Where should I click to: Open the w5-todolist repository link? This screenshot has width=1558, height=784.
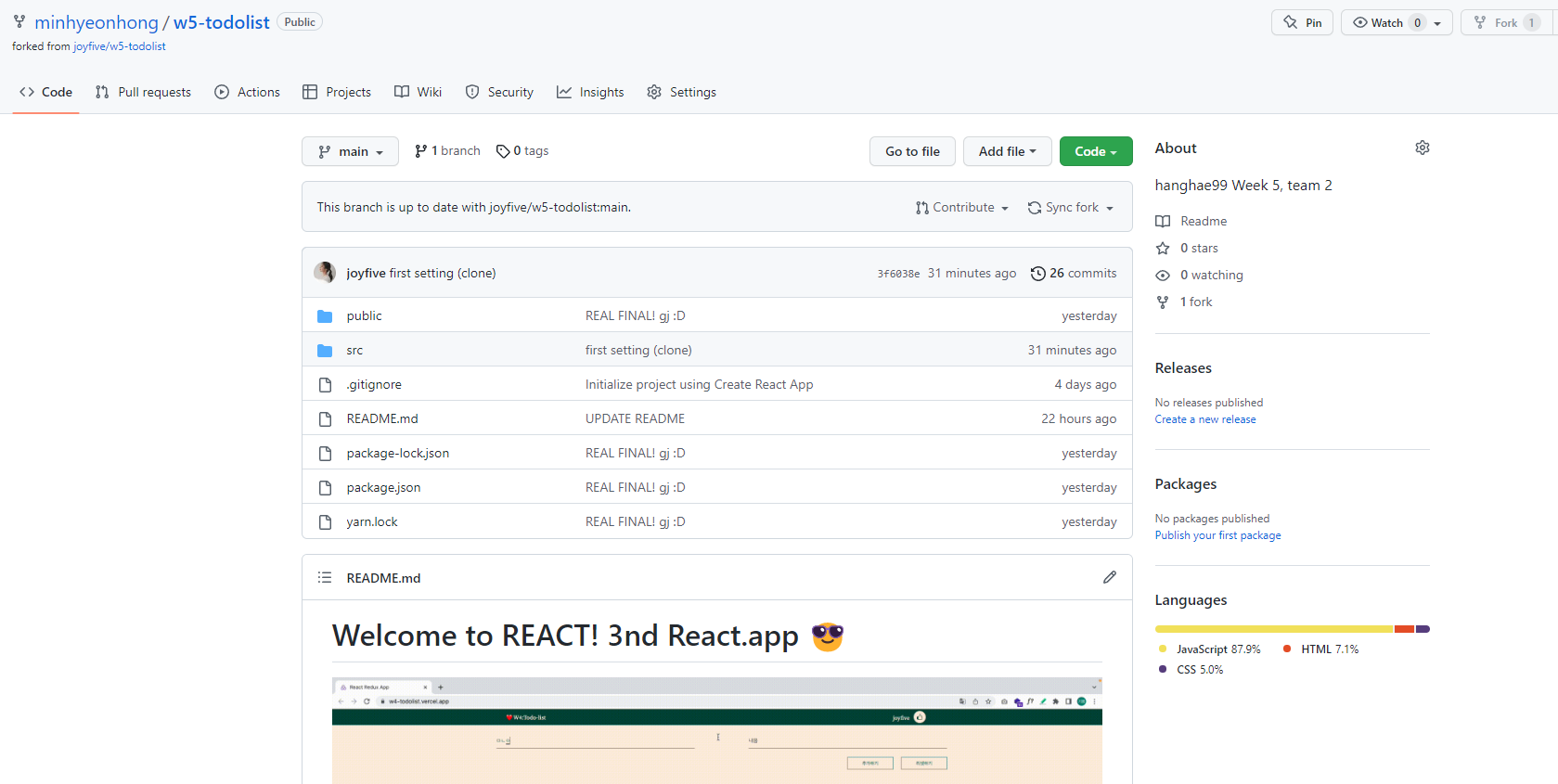click(x=221, y=22)
